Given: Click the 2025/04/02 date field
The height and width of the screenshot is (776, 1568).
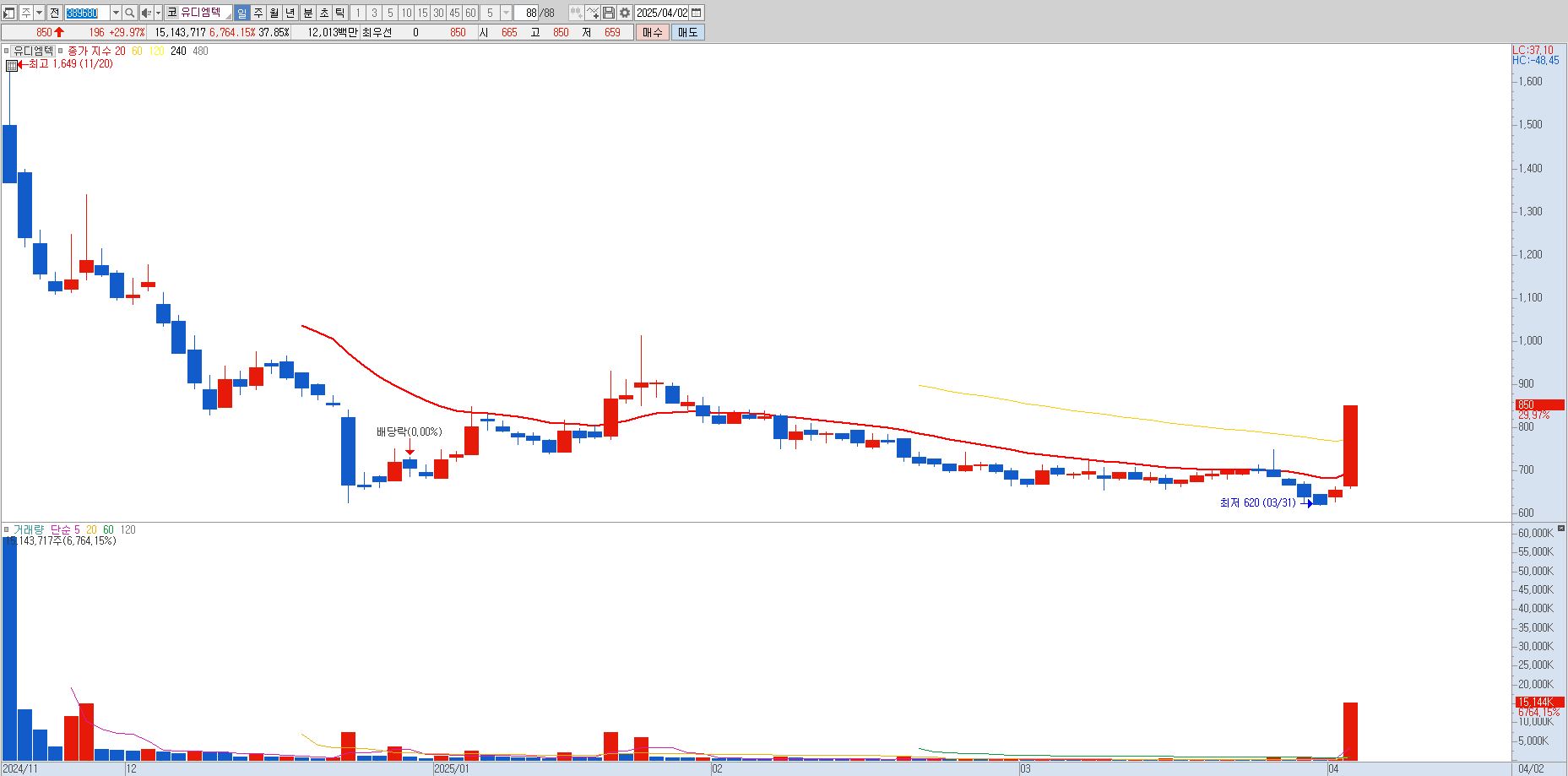Looking at the screenshot, I should tap(662, 13).
